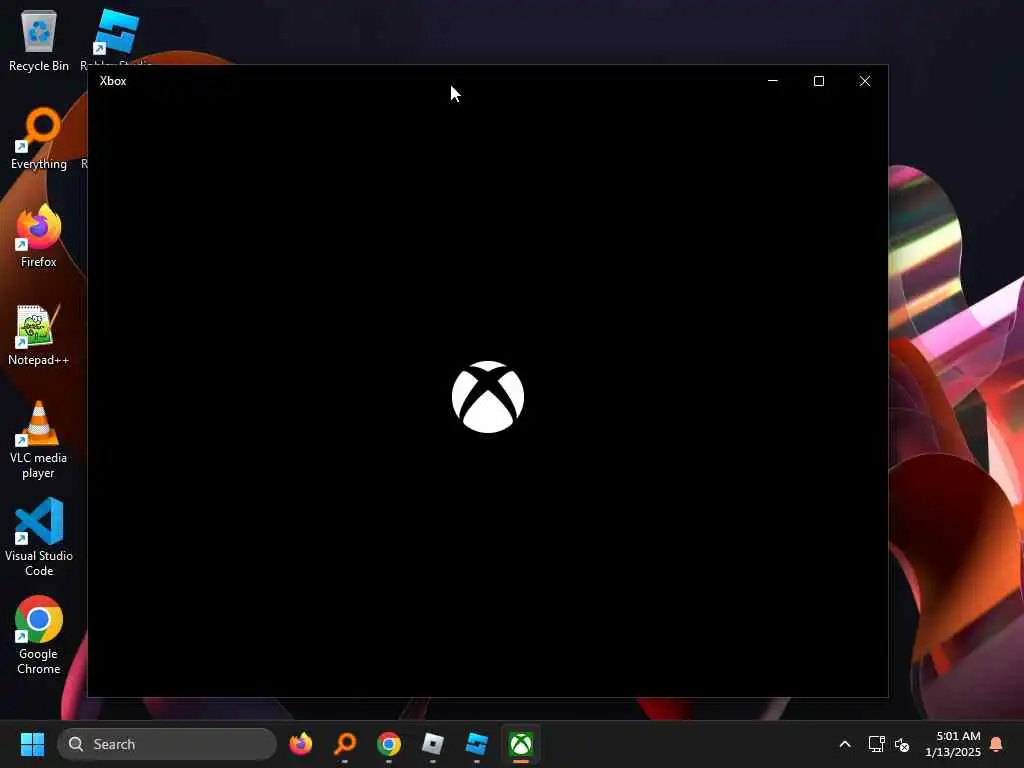Open the Roblox Studio desktop shortcut
Viewport: 1024px width, 768px height.
click(116, 38)
